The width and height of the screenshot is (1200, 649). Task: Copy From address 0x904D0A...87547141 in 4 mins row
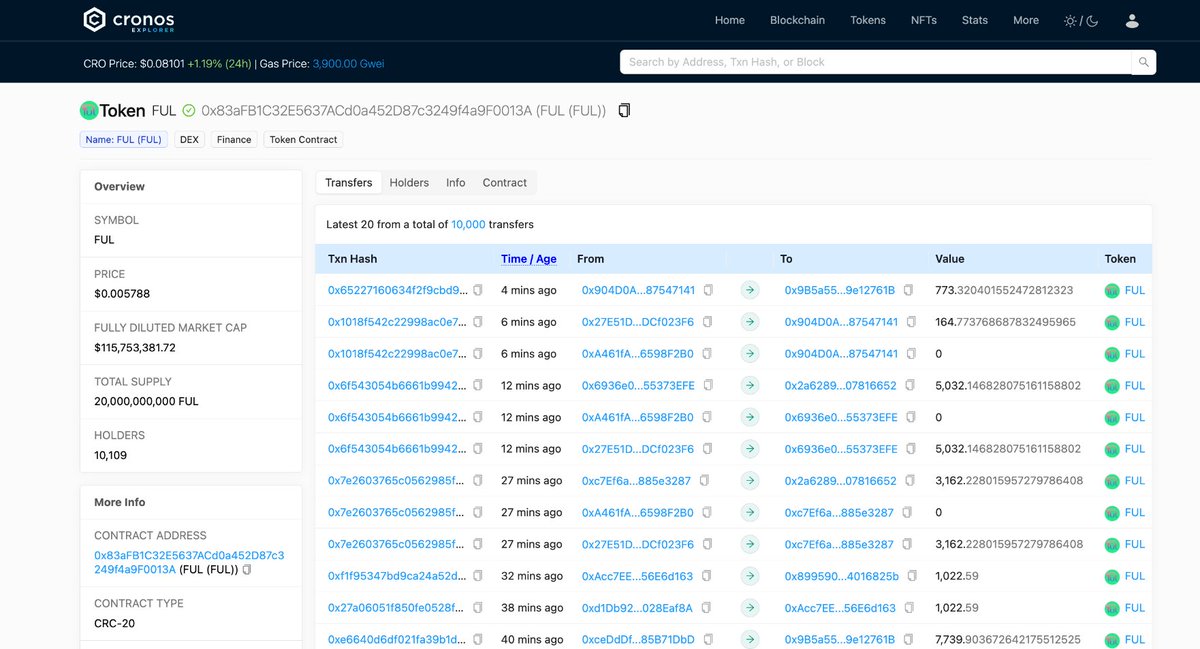(x=708, y=290)
